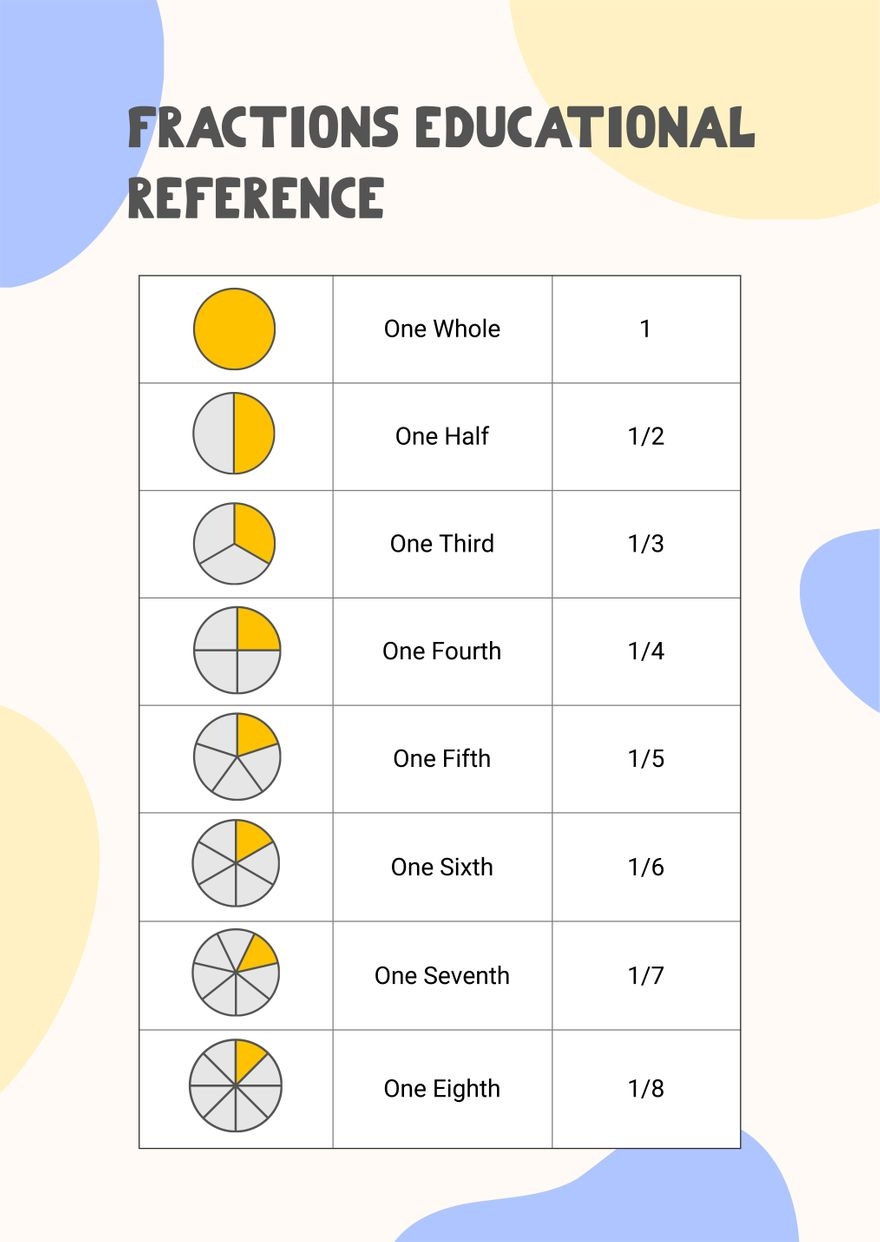This screenshot has width=880, height=1242.
Task: Click the 1/6 fraction value
Action: [646, 867]
